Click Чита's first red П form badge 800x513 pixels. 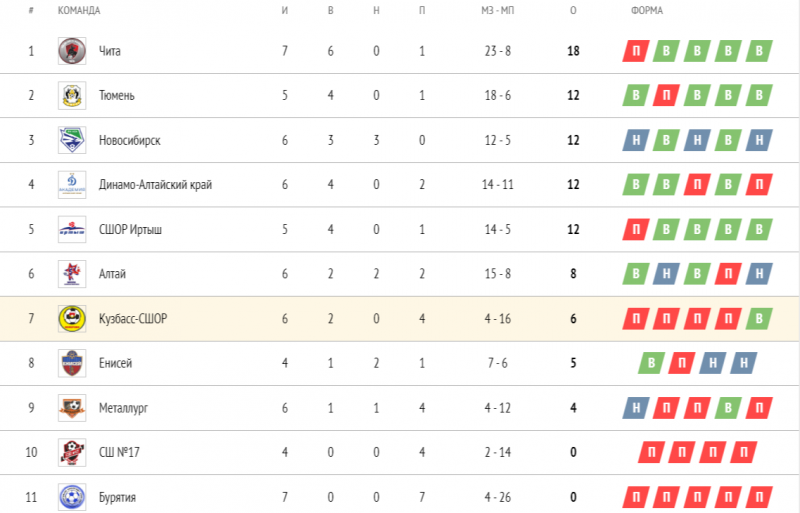point(634,51)
